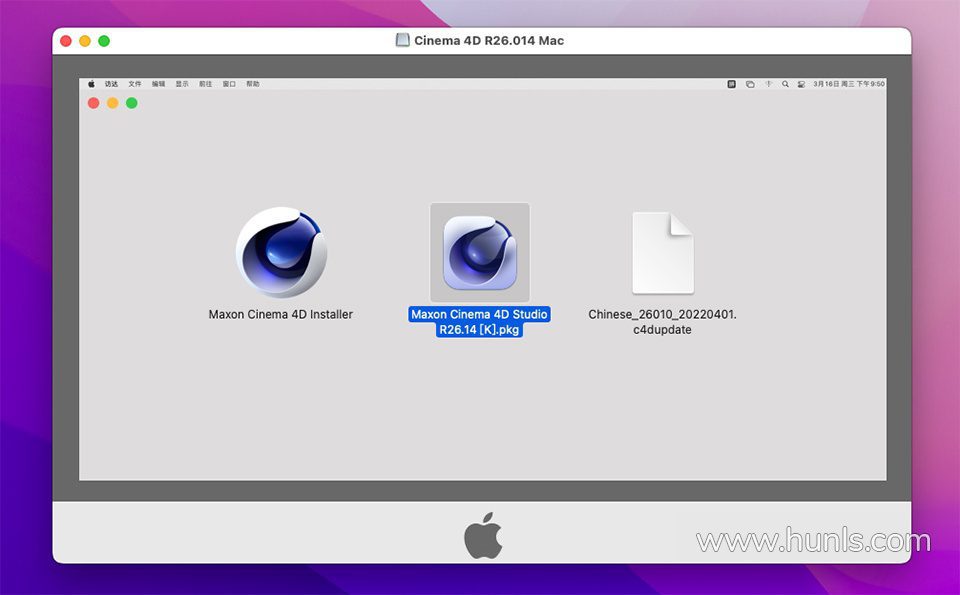
Task: Open the Maxon Cinema 4D Installer icon
Action: point(281,252)
